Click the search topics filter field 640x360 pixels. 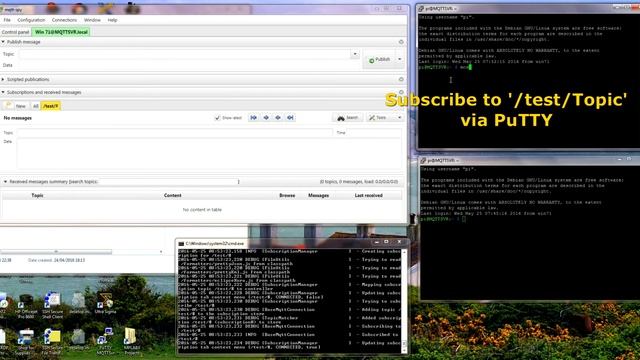tap(169, 182)
